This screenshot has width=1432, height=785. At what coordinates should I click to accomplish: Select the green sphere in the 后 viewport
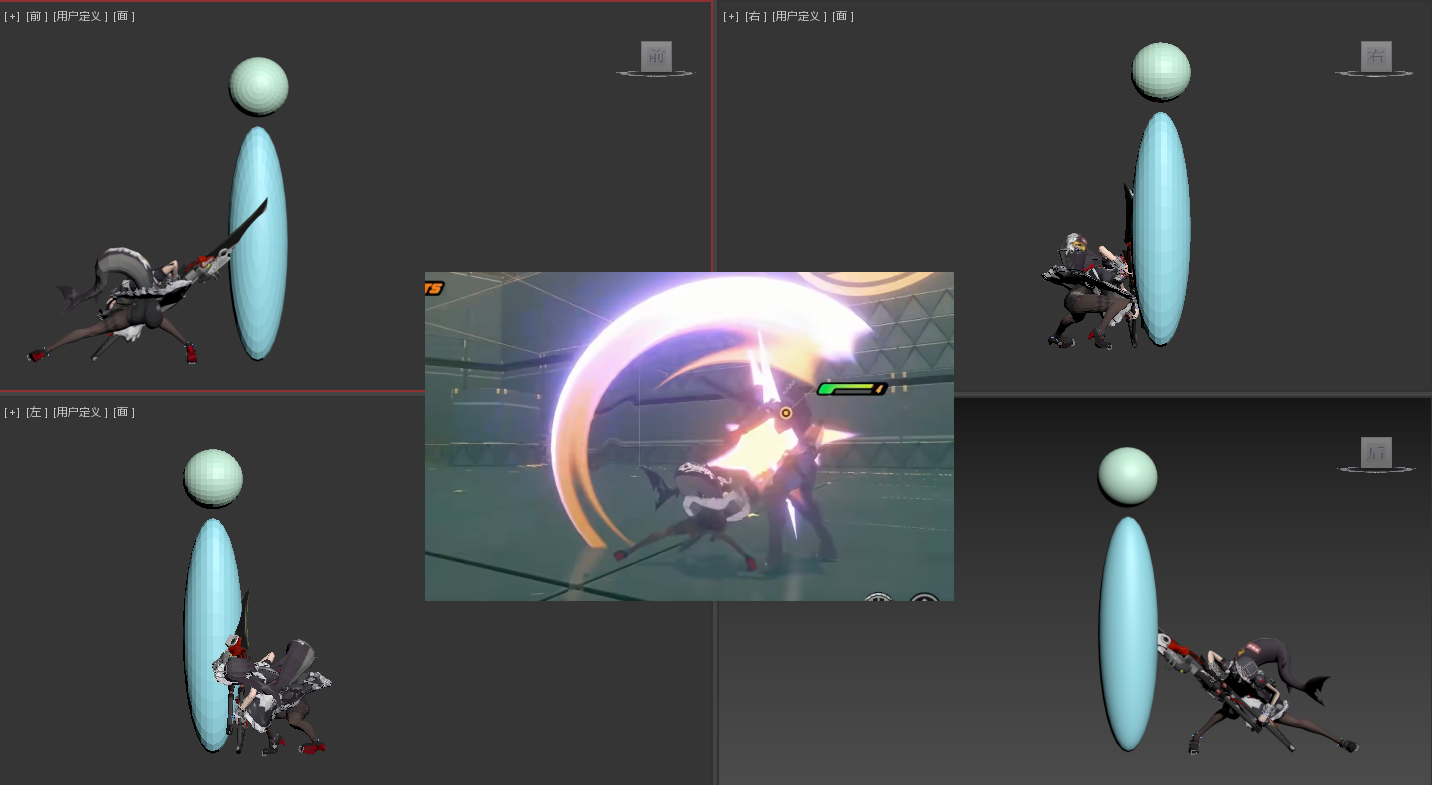click(x=1128, y=476)
